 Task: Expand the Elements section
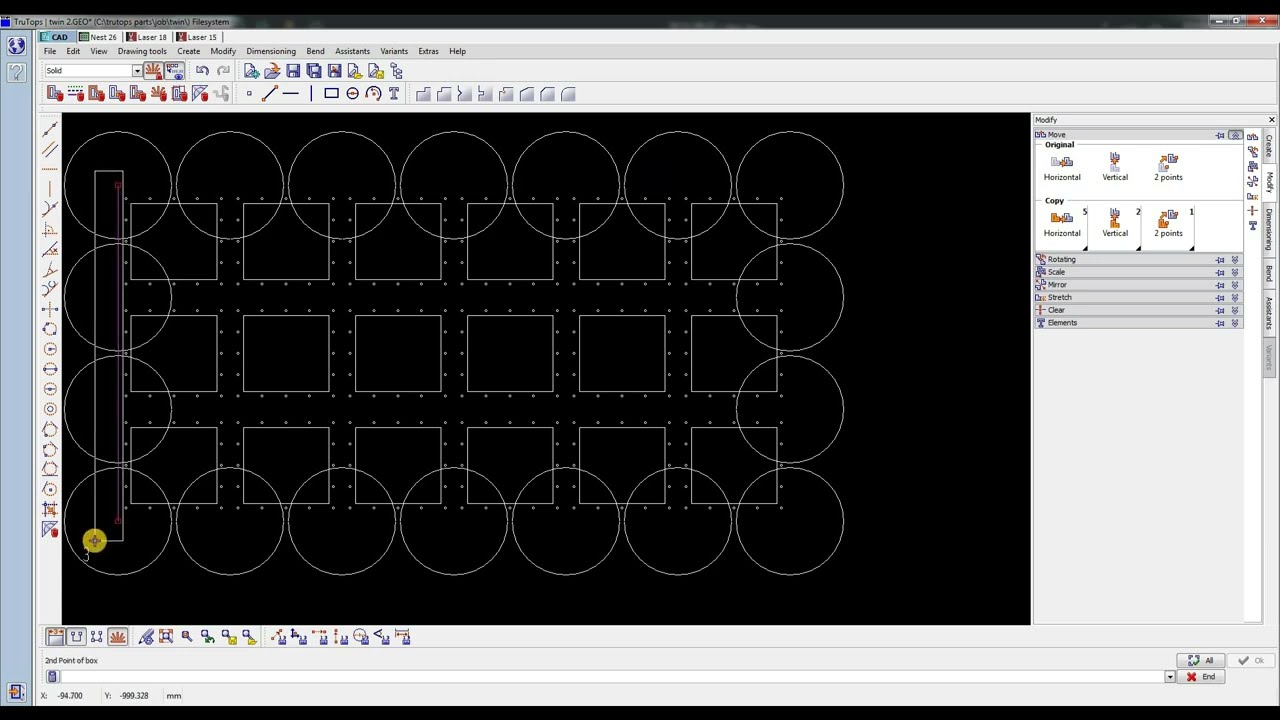pos(1235,323)
